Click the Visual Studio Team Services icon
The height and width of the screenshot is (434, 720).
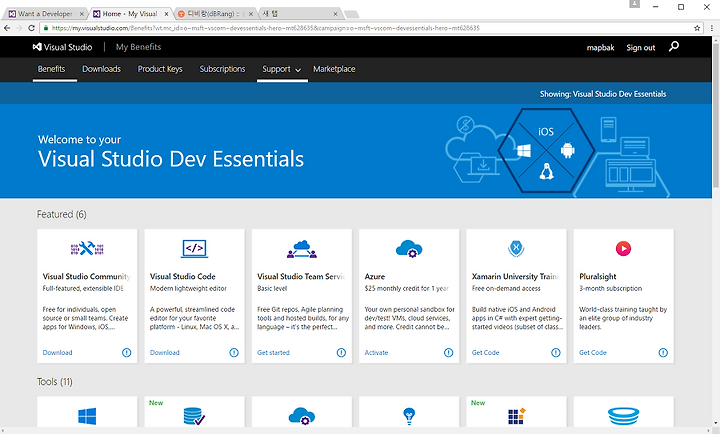coord(302,249)
